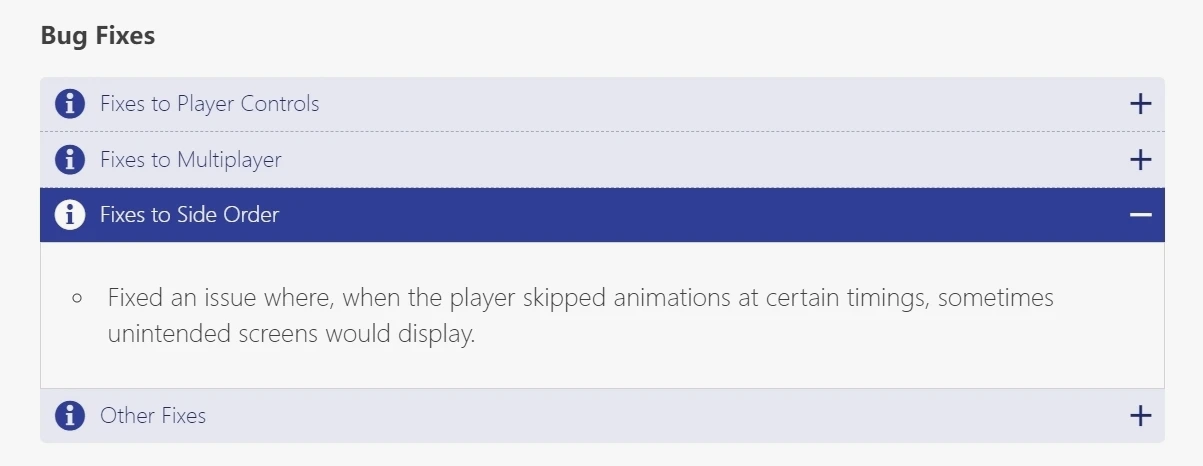Click the info icon beside Other Fixes

[x=70, y=416]
